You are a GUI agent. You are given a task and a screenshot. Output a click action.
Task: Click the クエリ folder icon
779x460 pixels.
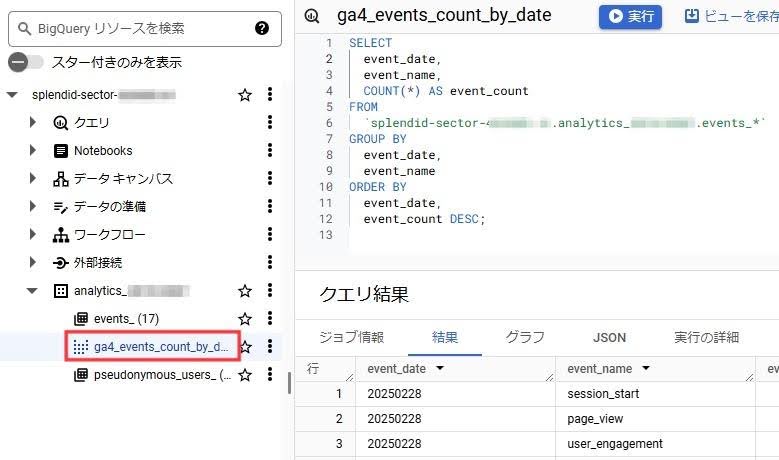61,122
